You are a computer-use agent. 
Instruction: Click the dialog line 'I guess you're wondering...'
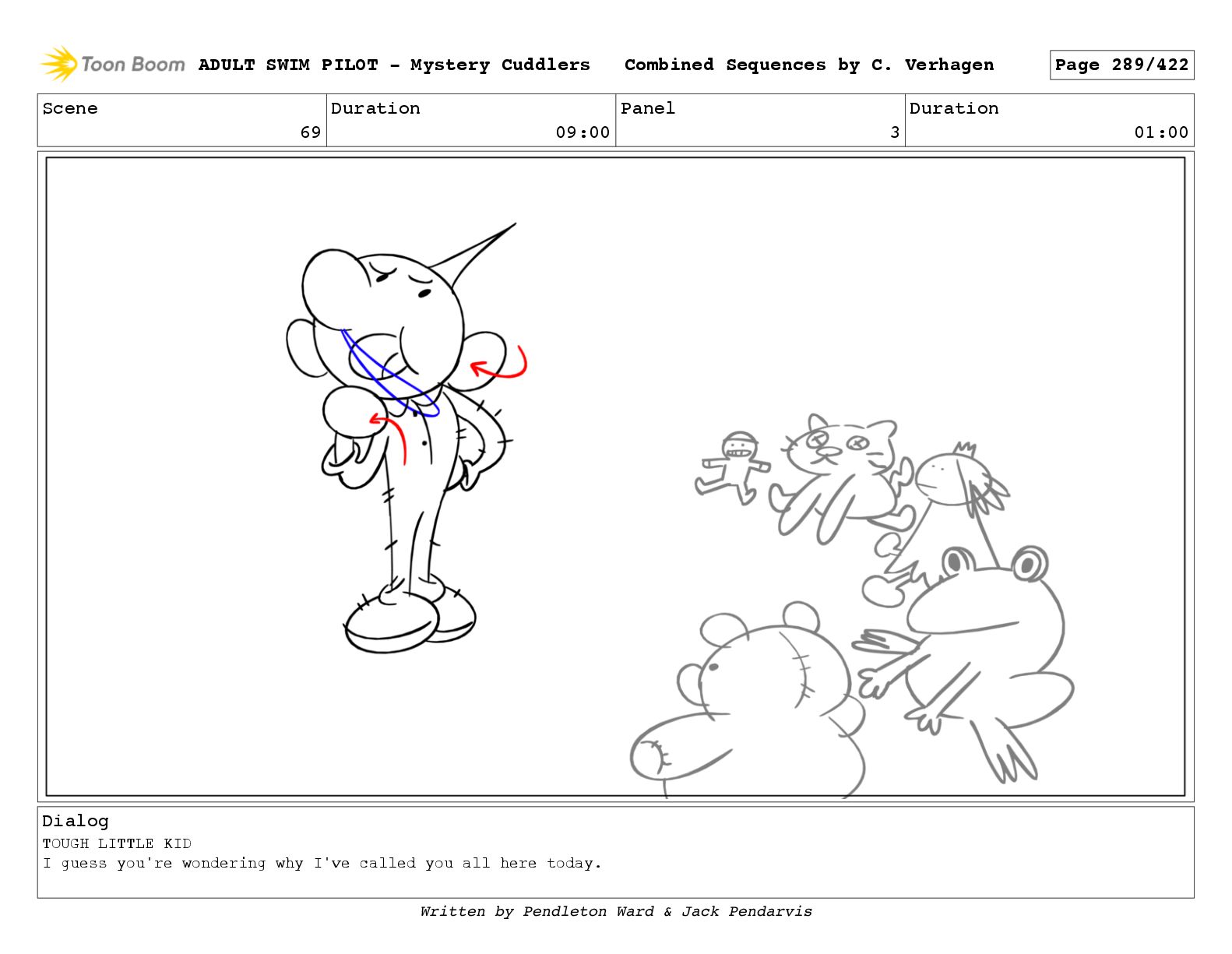(322, 863)
